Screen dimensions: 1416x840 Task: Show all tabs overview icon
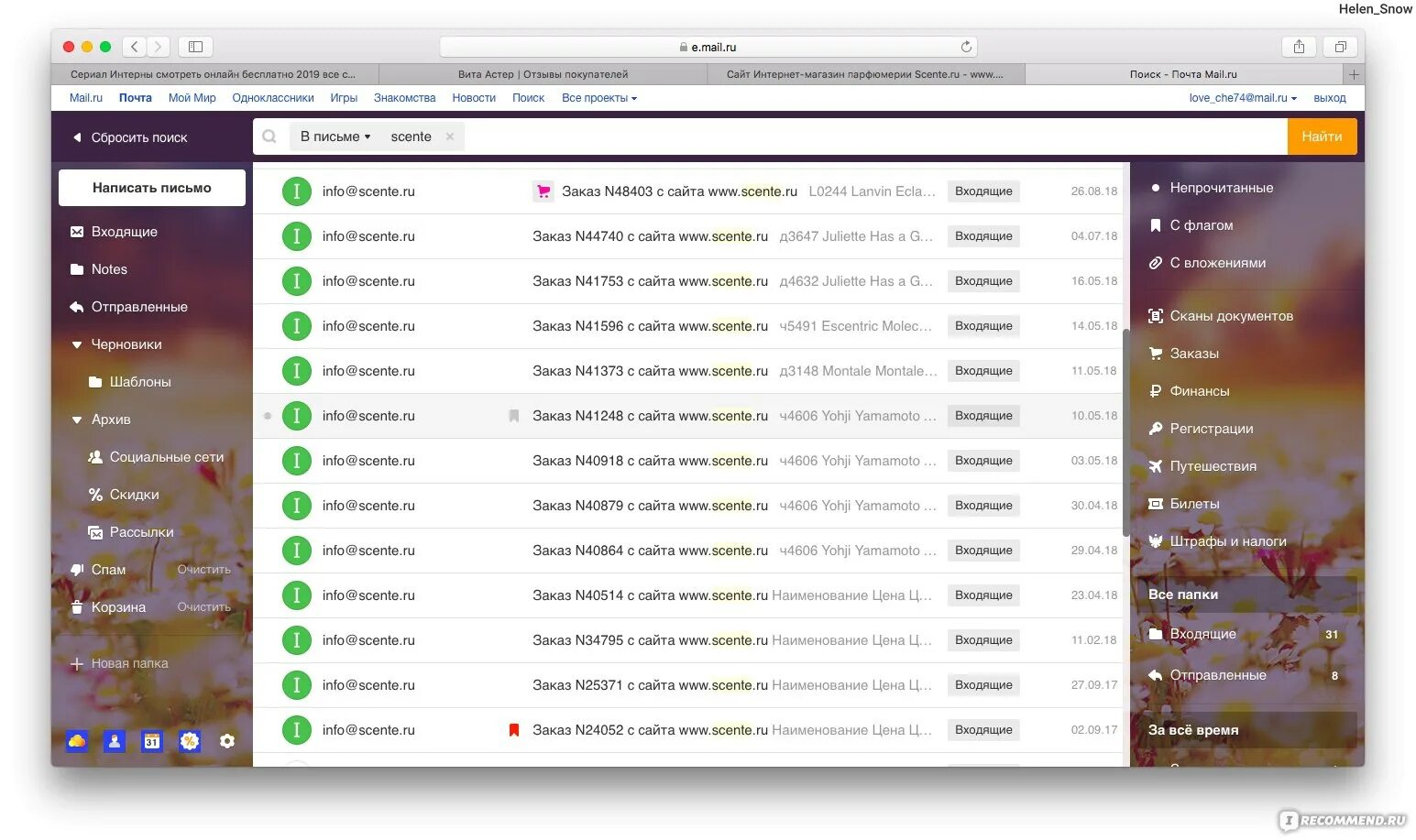[1340, 47]
